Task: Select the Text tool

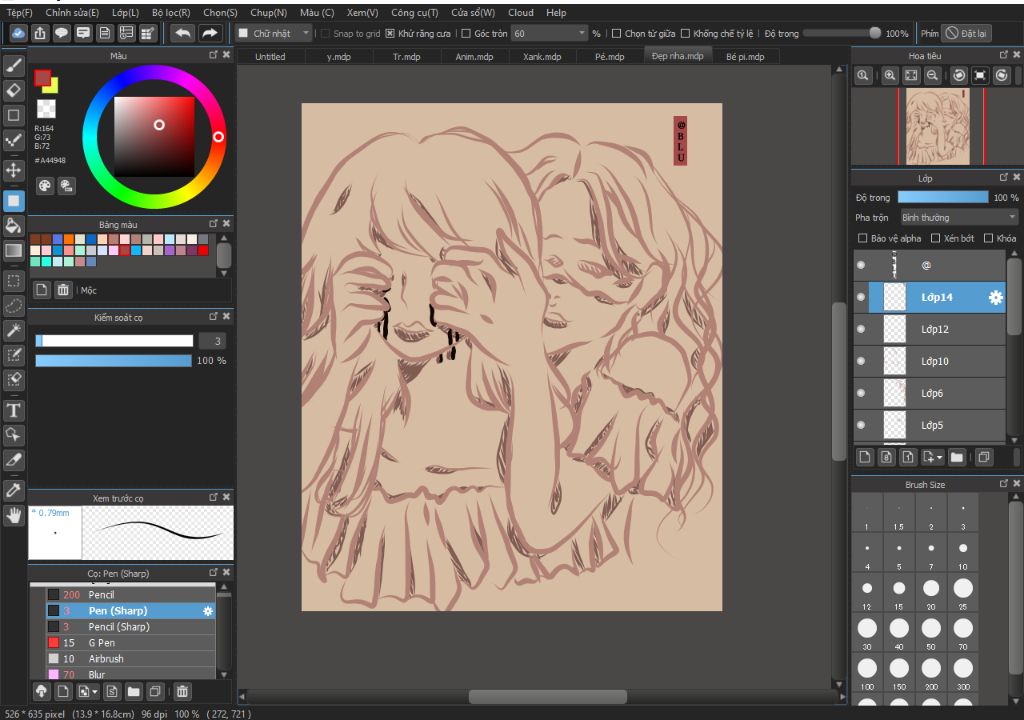Action: (14, 410)
